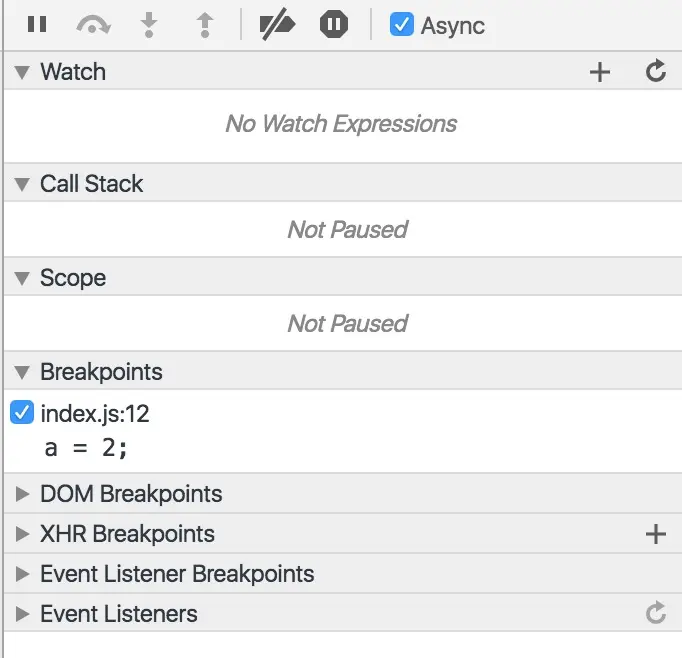This screenshot has height=658, width=682.
Task: Uncheck the Async checkbox
Action: click(401, 24)
